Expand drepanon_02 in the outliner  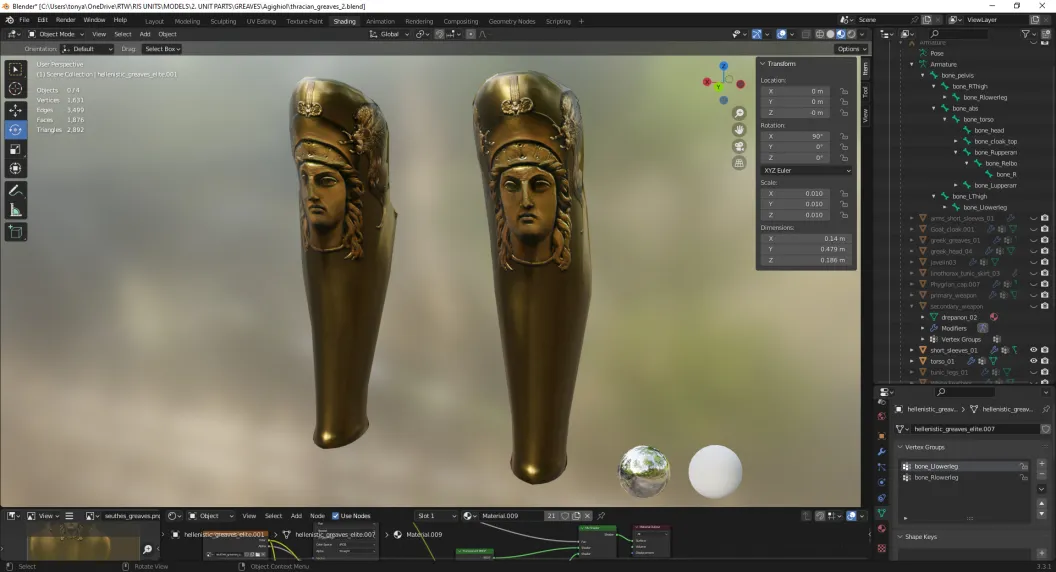click(x=923, y=317)
